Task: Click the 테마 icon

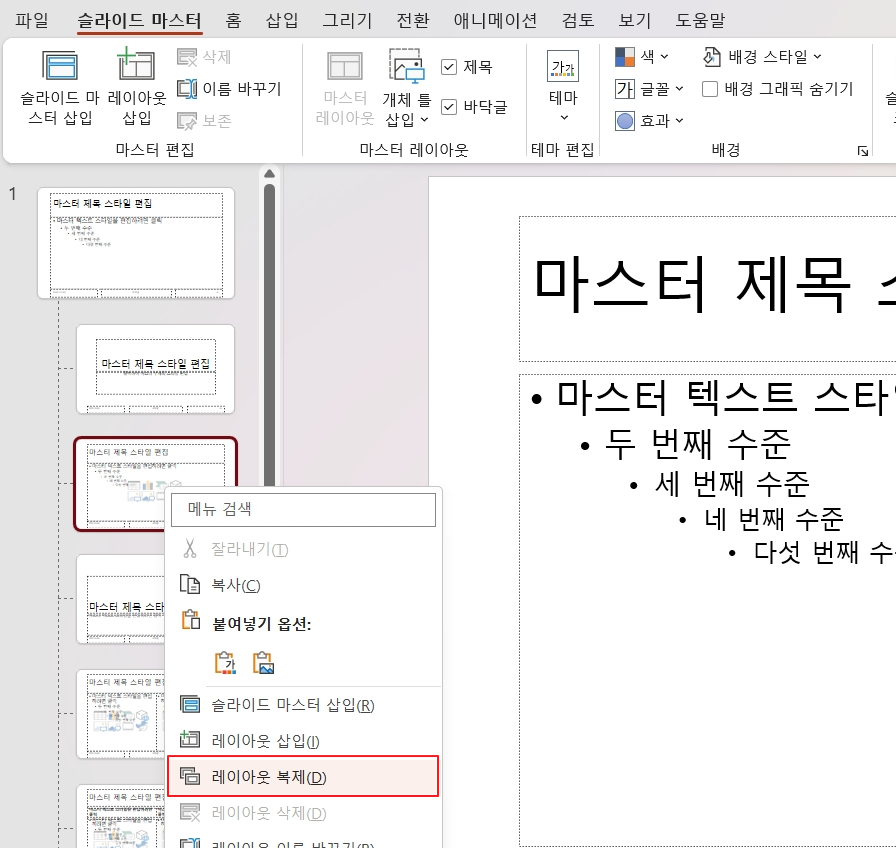Action: point(563,66)
